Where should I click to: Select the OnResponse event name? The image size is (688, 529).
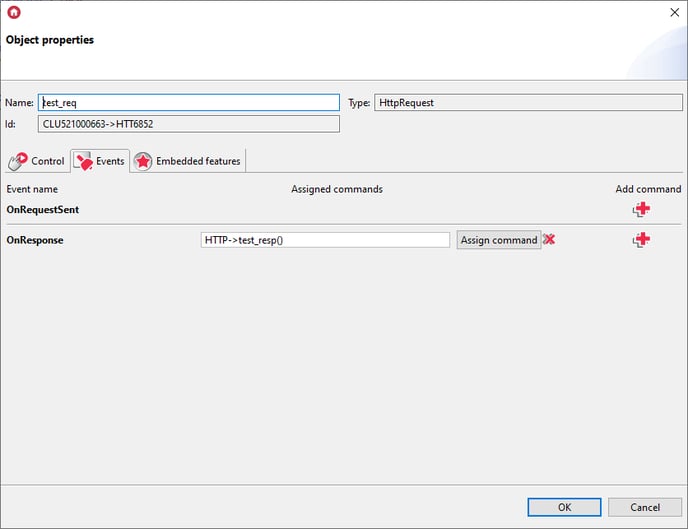pyautogui.click(x=35, y=240)
